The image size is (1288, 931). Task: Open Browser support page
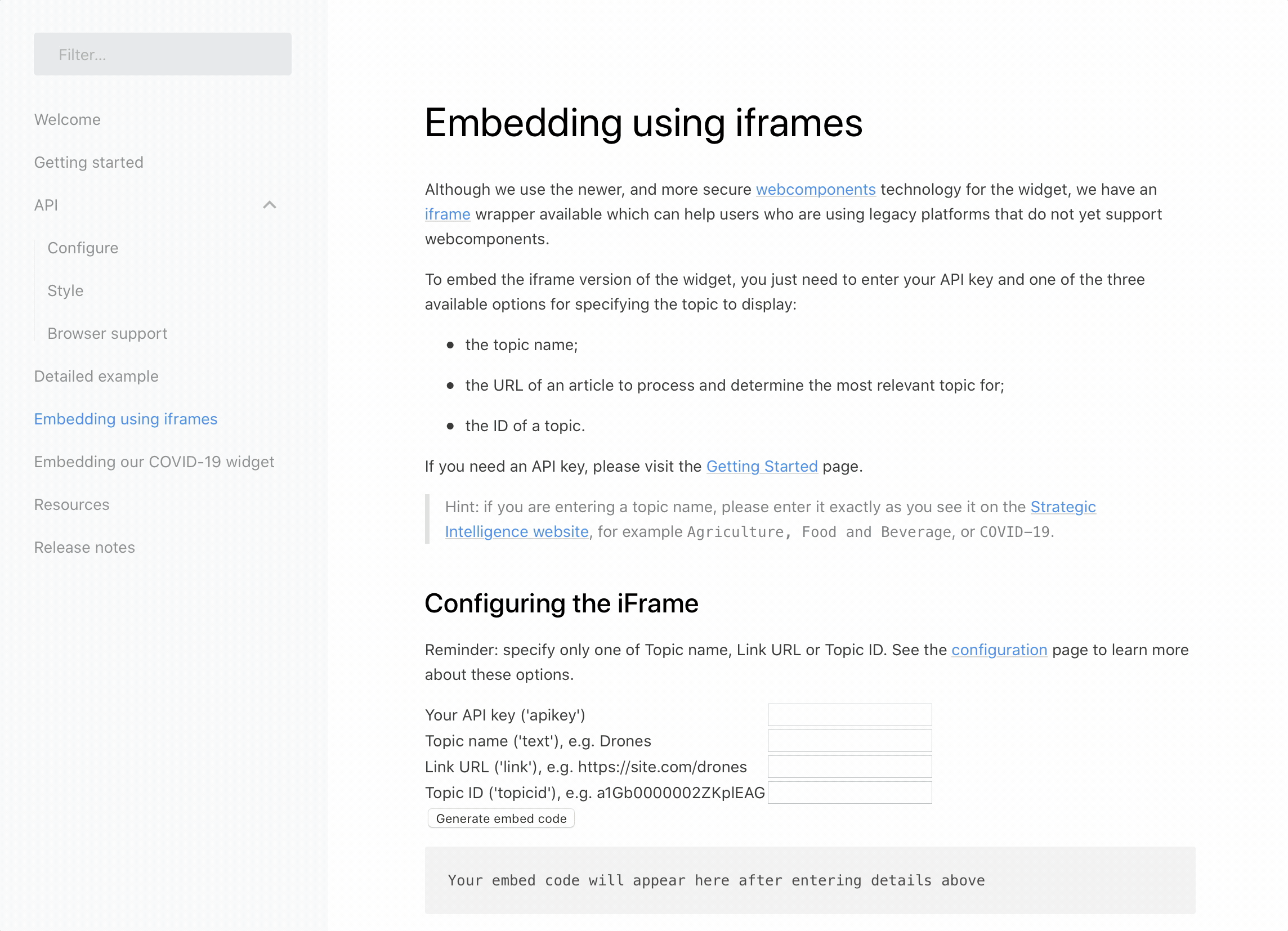click(x=108, y=333)
